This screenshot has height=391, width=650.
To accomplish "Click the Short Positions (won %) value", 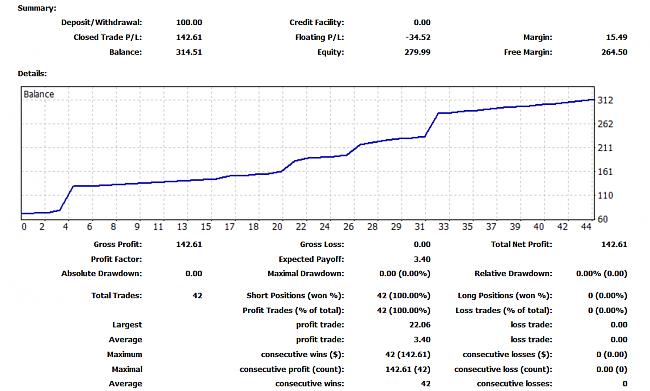I will pos(404,296).
